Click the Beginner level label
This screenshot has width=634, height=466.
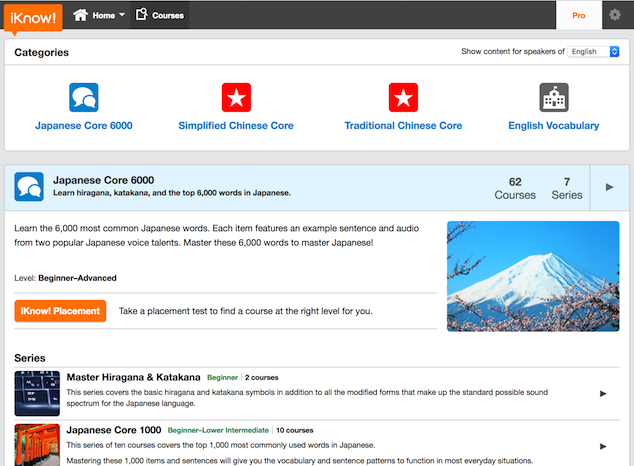coord(222,377)
